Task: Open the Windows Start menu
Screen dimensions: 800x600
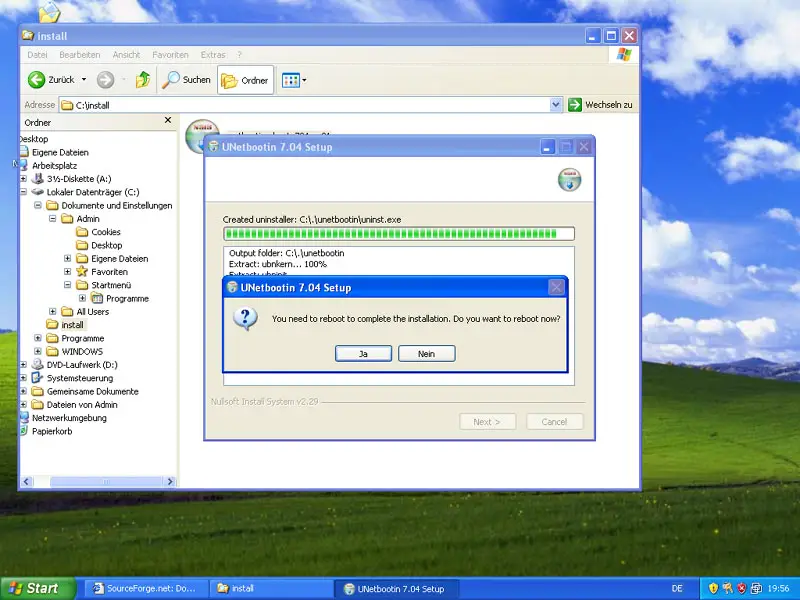Action: [x=37, y=588]
